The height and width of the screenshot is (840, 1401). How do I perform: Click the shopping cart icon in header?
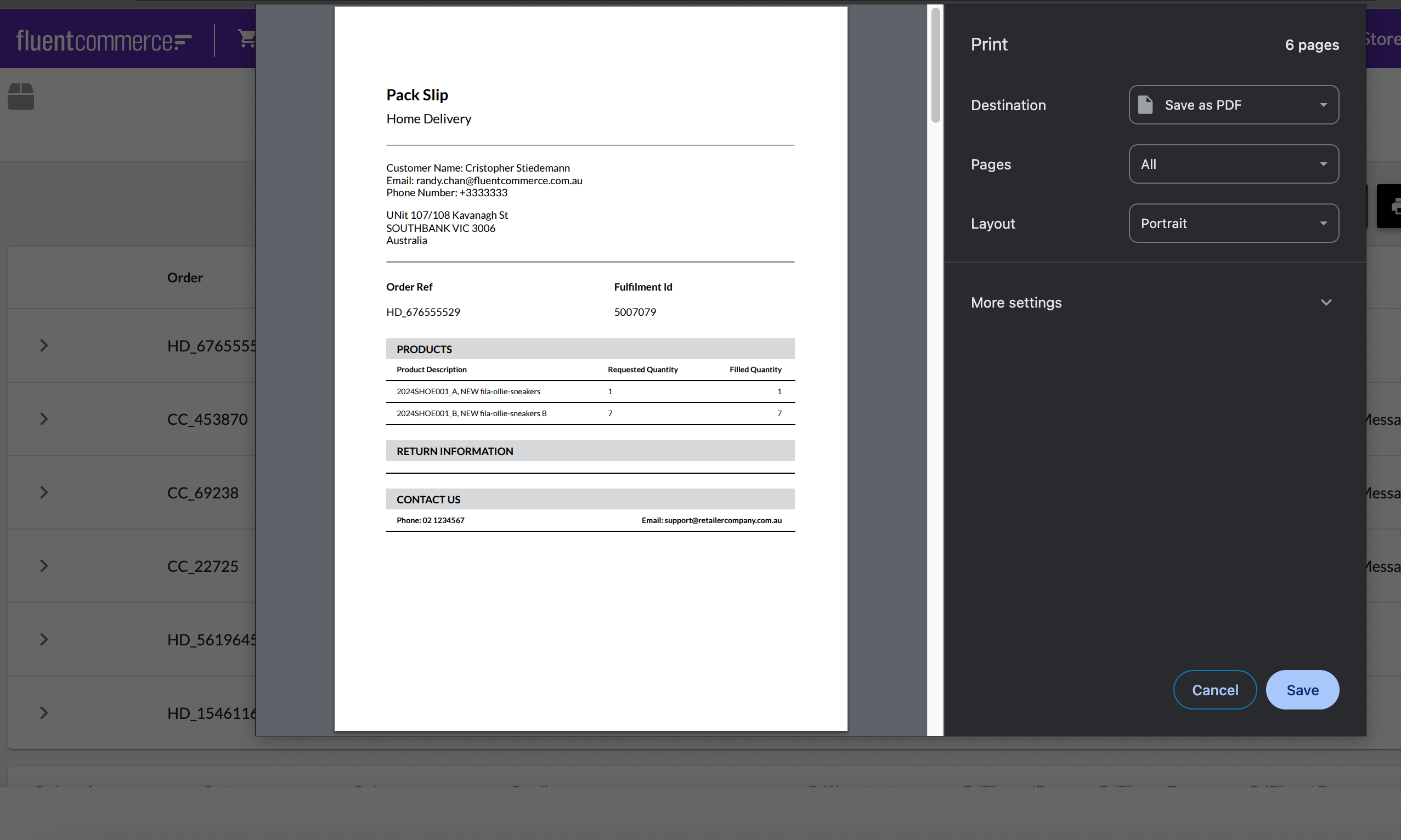[246, 38]
